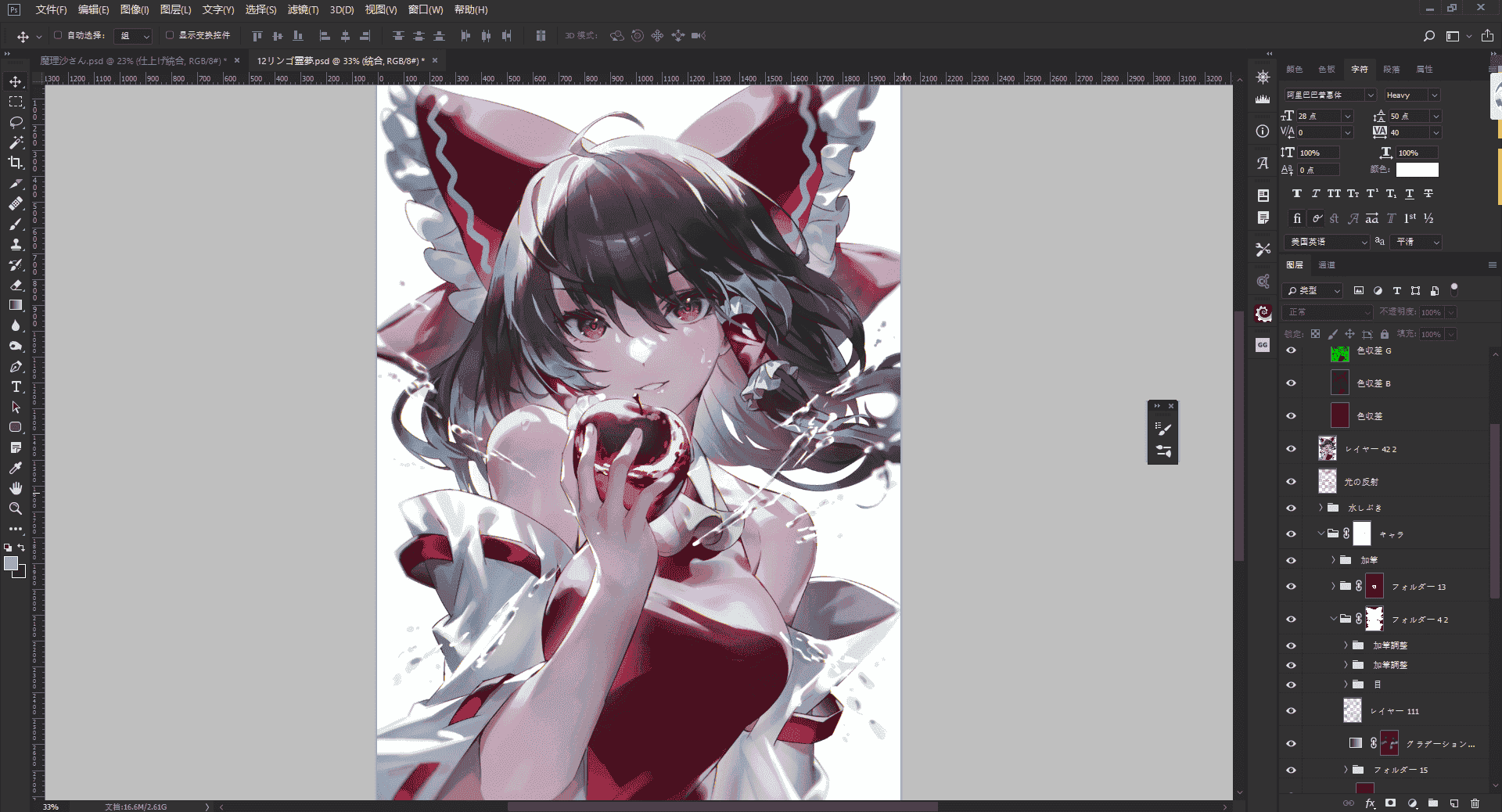
Task: Open the layer filter 类型 dropdown
Action: pyautogui.click(x=1313, y=290)
